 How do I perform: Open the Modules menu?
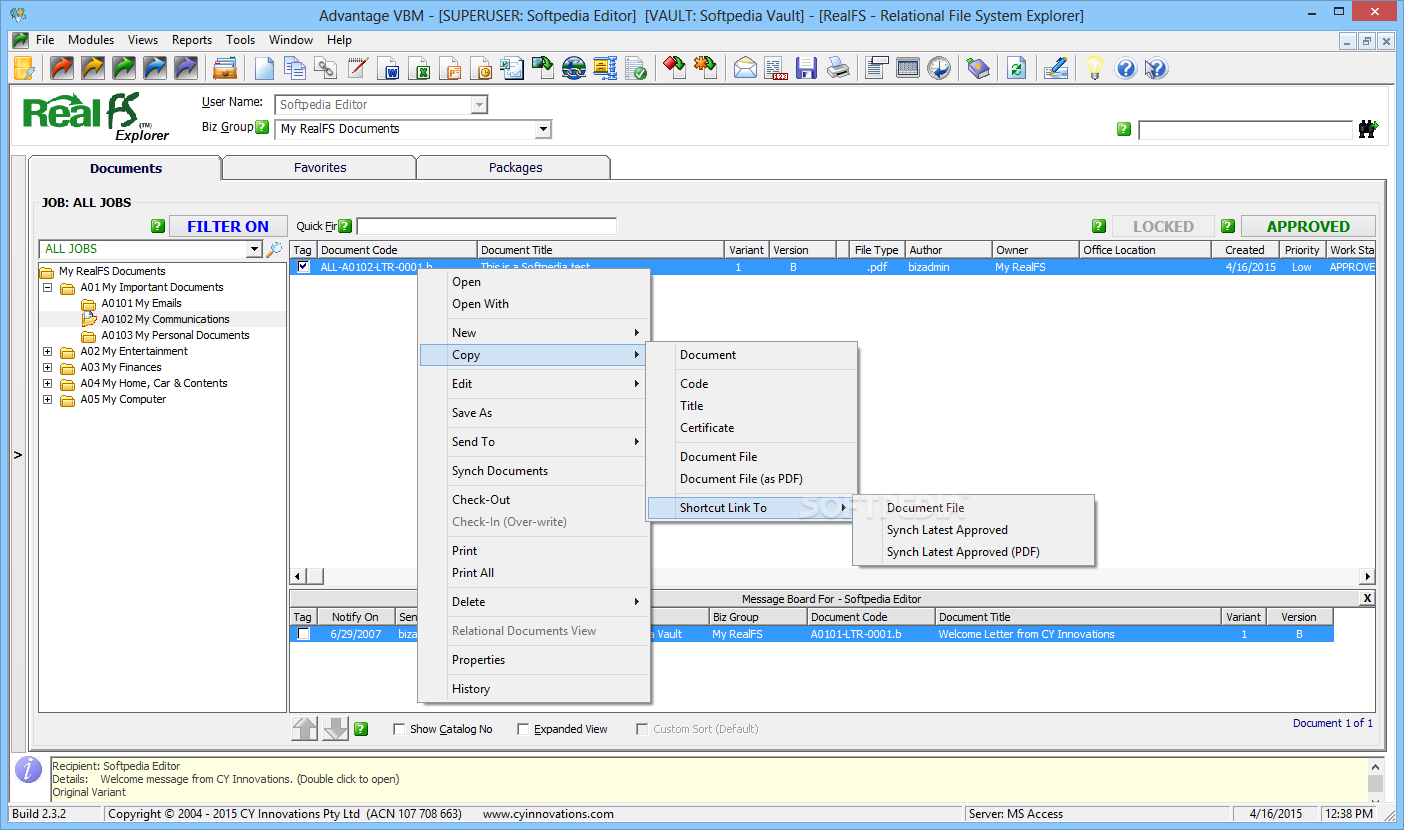tap(91, 40)
